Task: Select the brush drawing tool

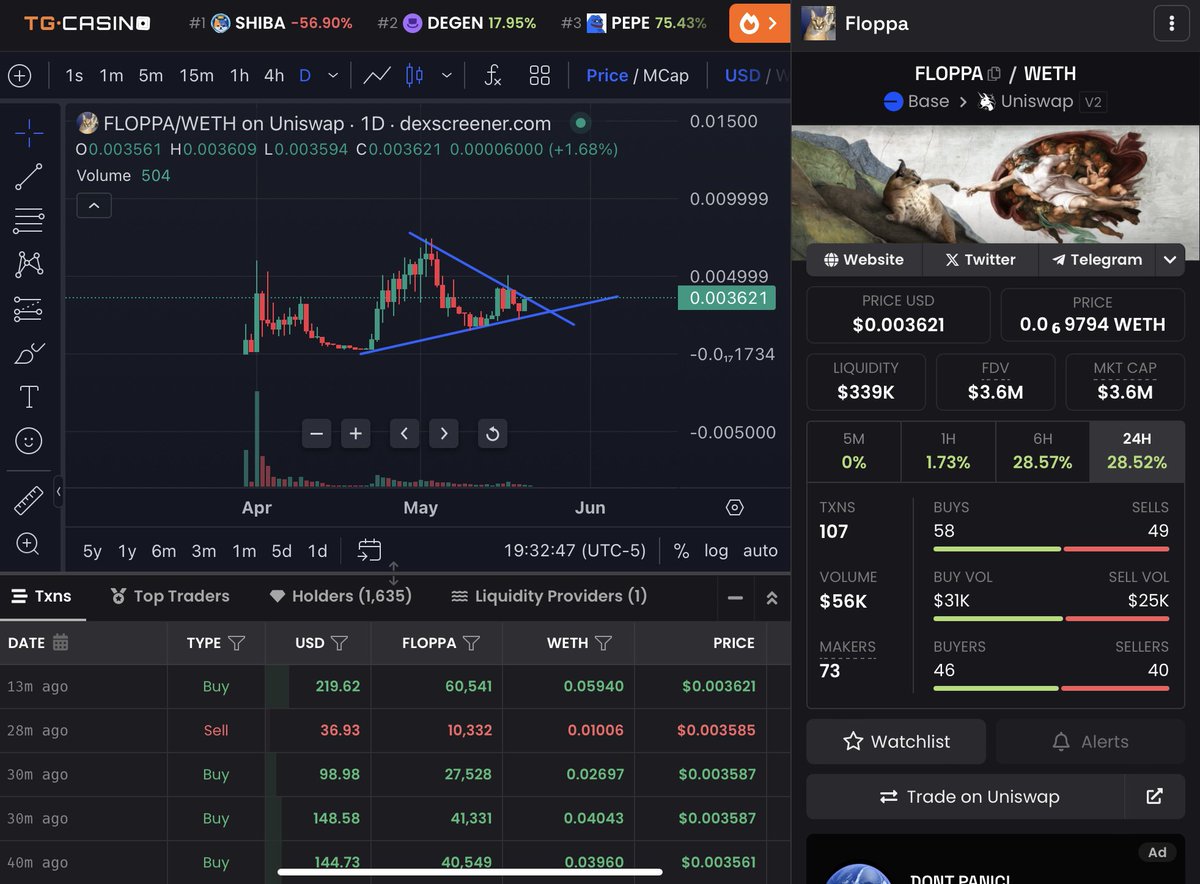Action: (29, 354)
